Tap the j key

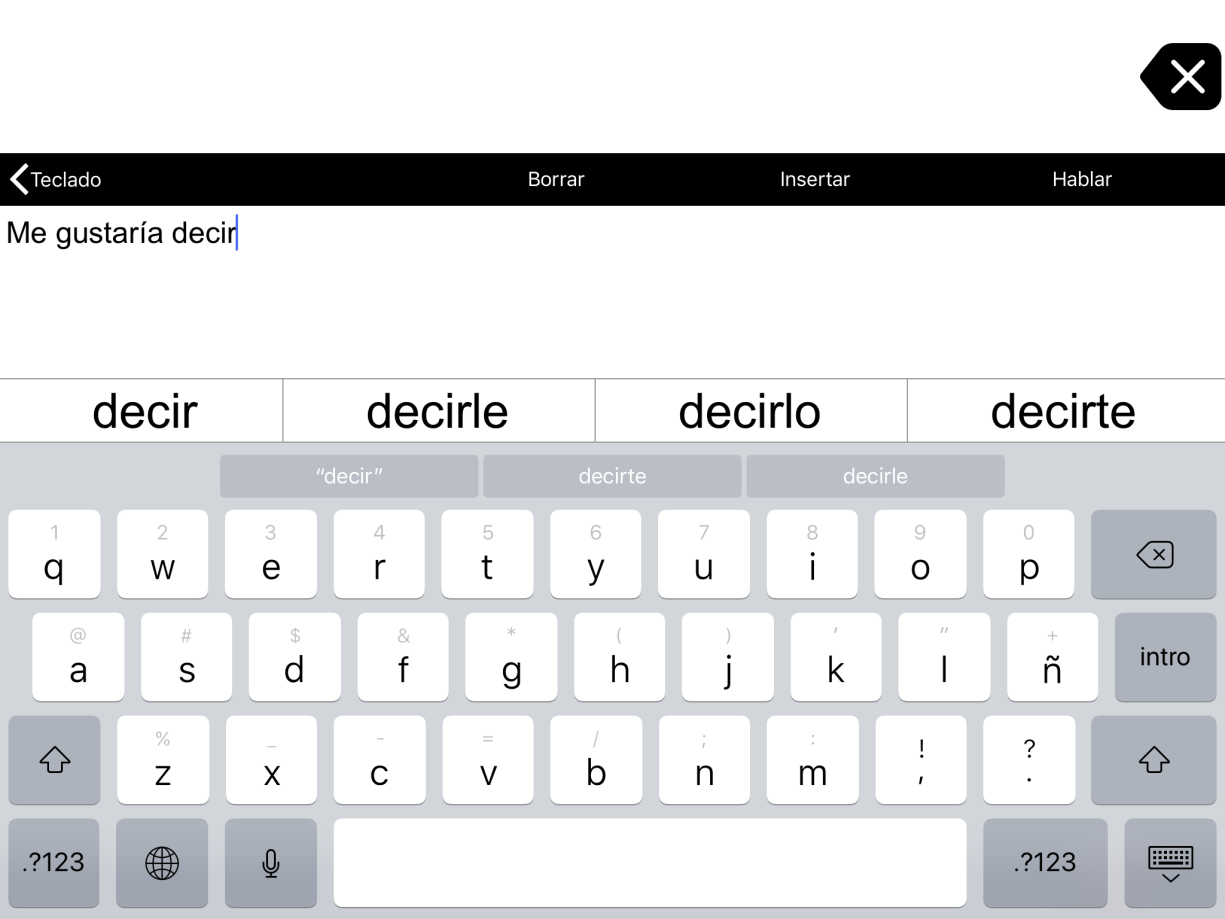pyautogui.click(x=727, y=657)
